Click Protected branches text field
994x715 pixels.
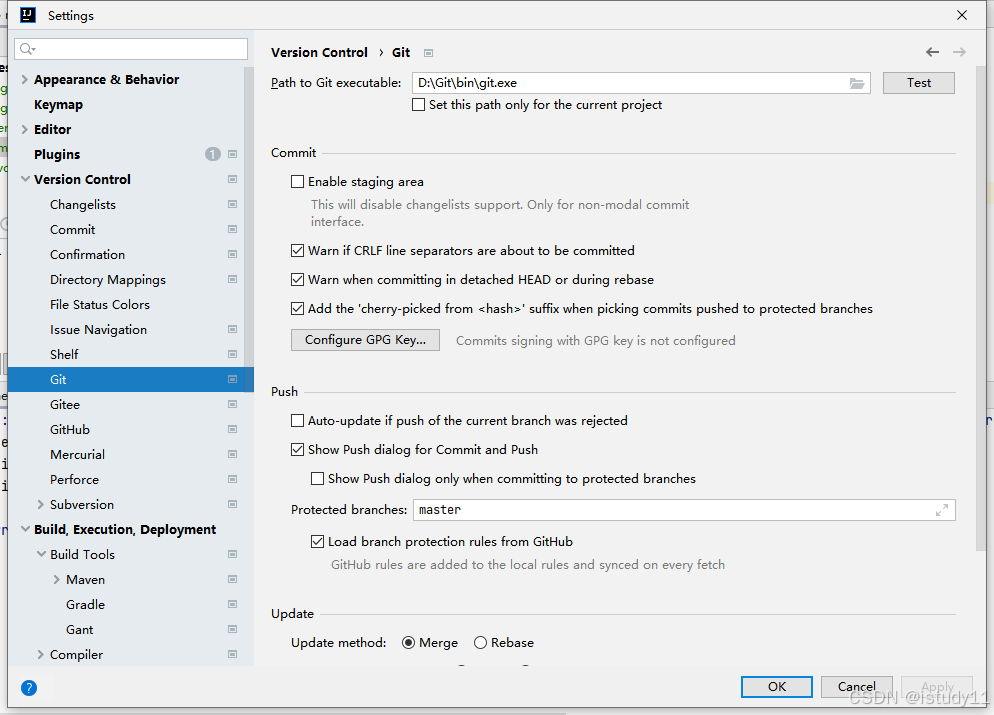pyautogui.click(x=684, y=510)
